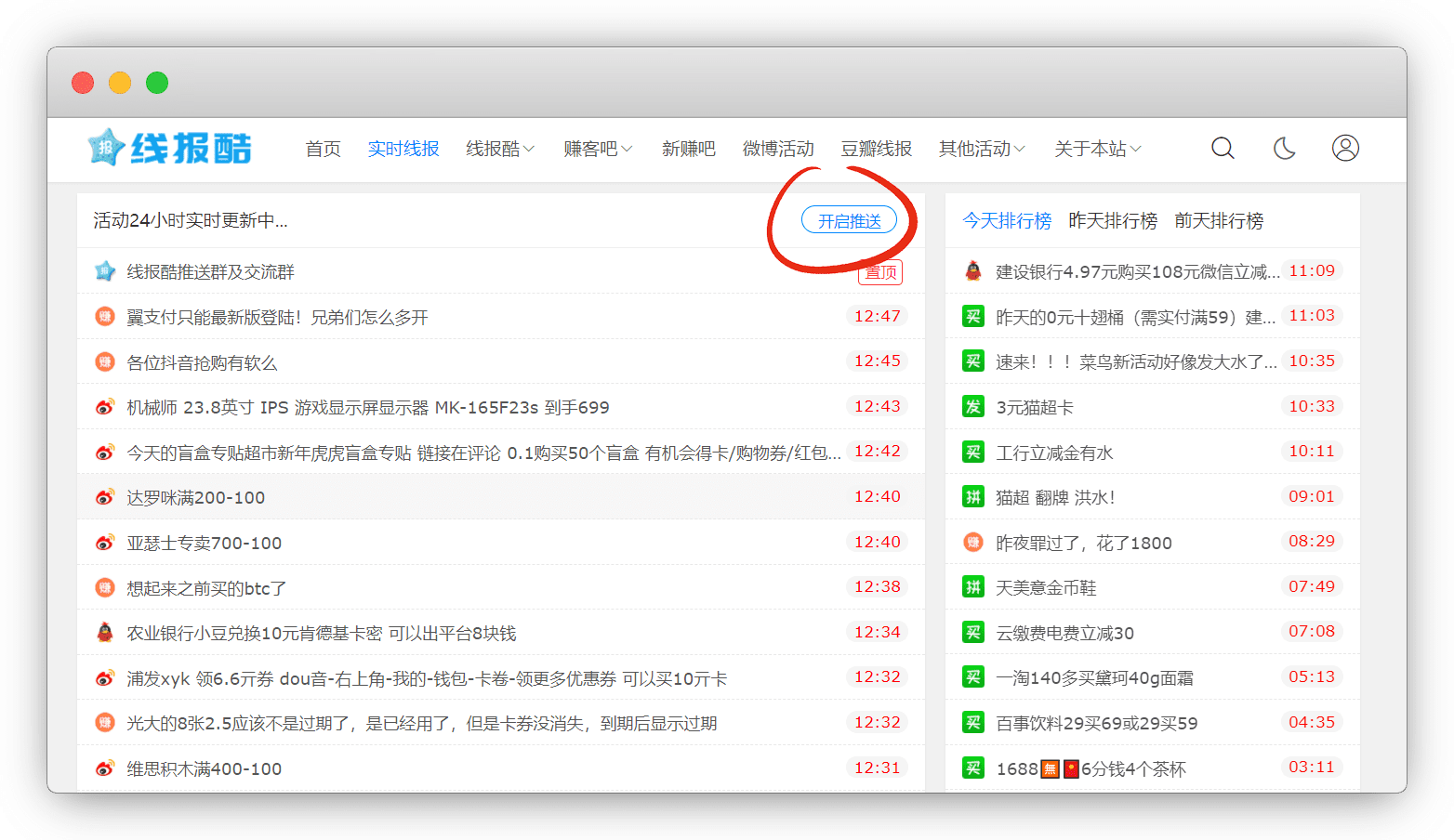
Task: Open ranking post 云缴费电费立减30
Action: pyautogui.click(x=1064, y=634)
